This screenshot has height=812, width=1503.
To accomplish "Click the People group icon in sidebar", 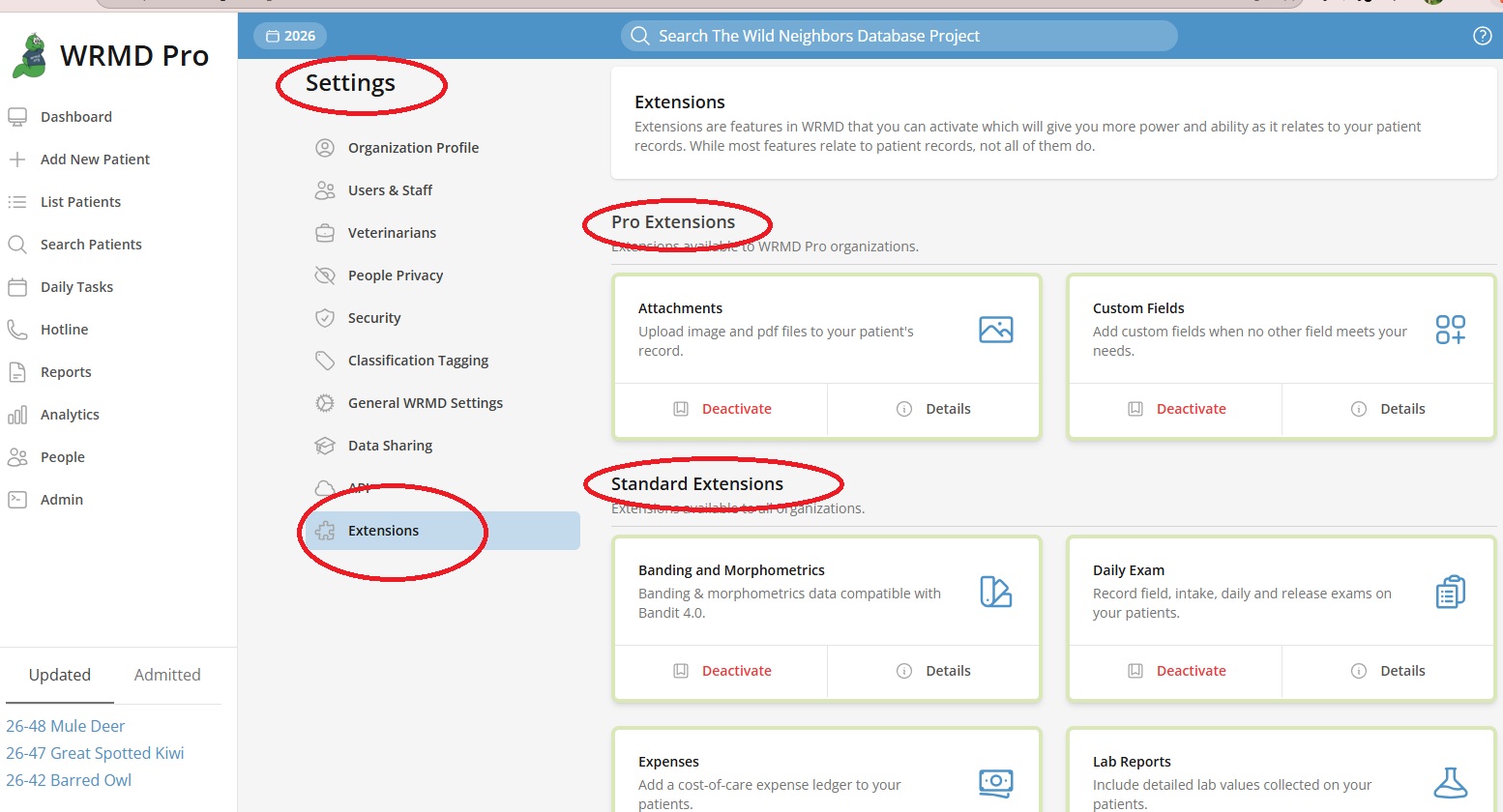I will coord(17,457).
